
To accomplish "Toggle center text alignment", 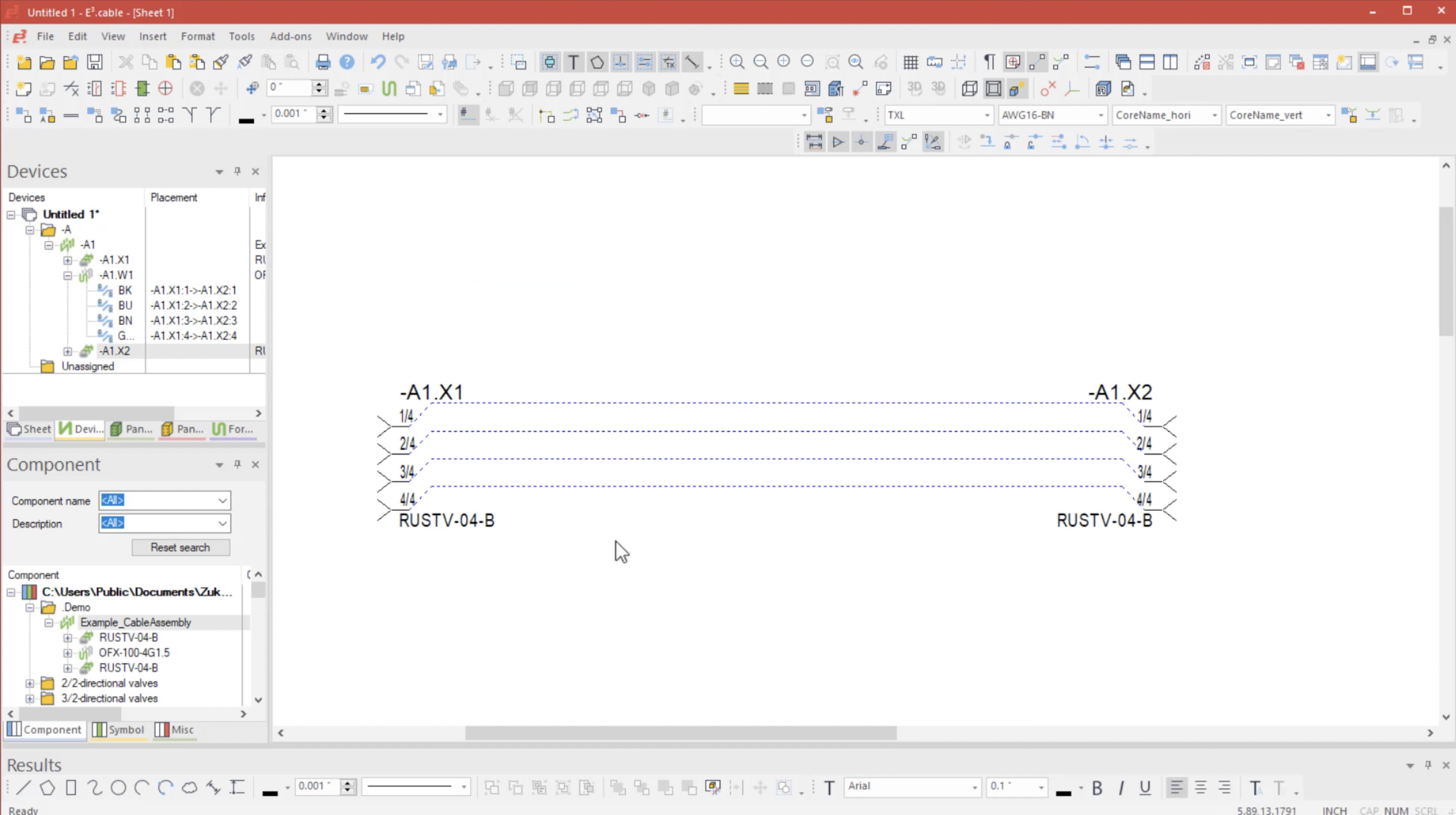I will pyautogui.click(x=1200, y=788).
